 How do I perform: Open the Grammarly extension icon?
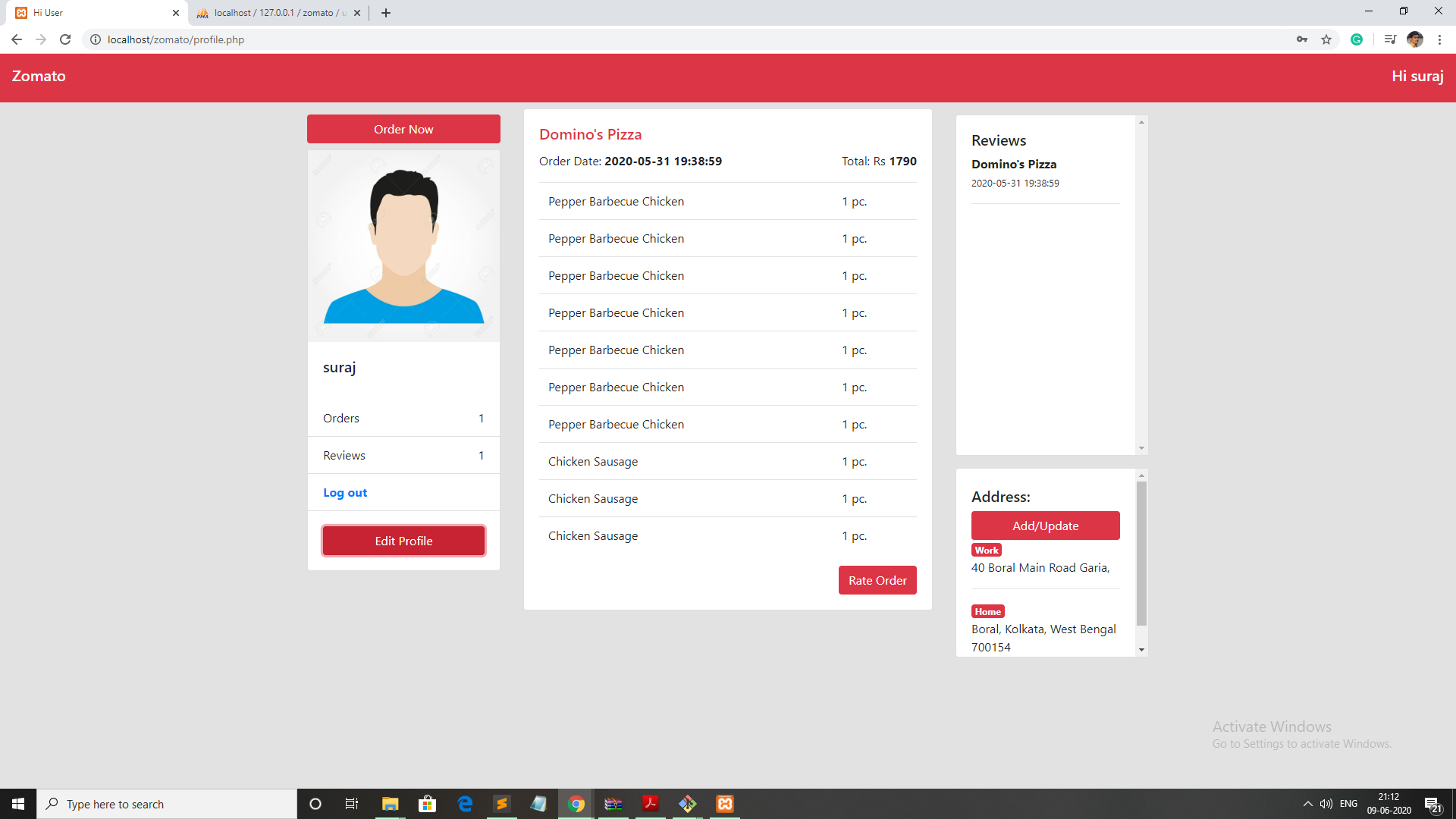pyautogui.click(x=1357, y=39)
